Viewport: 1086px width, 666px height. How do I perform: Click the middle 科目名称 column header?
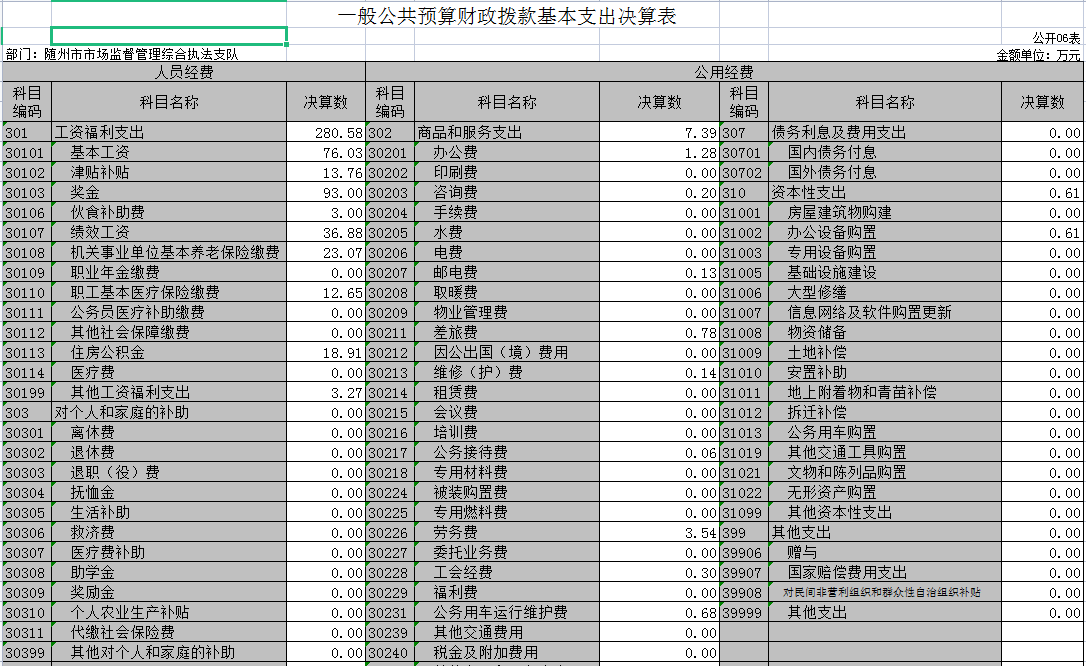tap(506, 101)
